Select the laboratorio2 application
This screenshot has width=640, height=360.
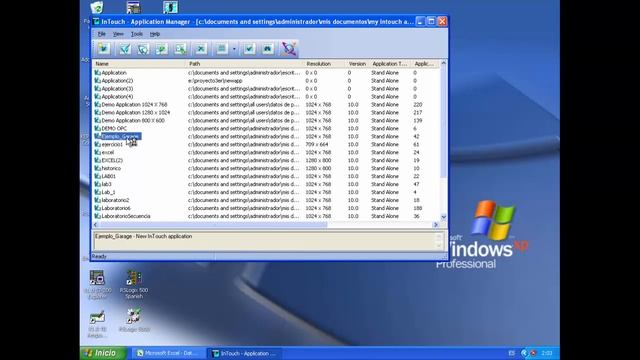[x=115, y=200]
